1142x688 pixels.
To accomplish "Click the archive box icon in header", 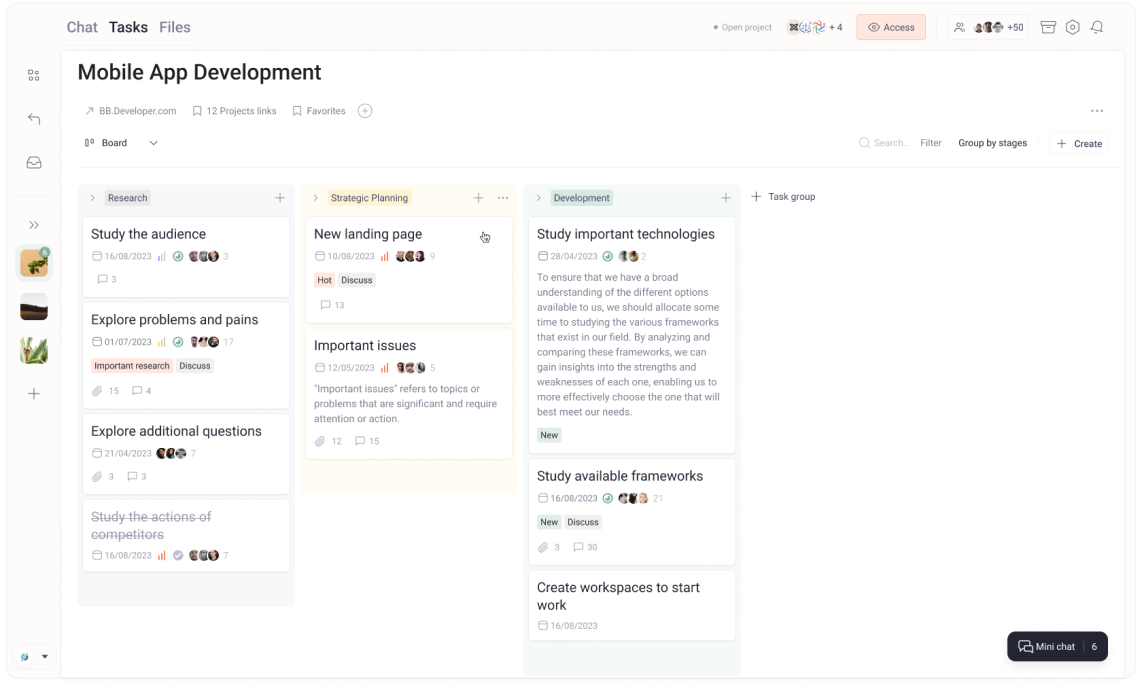I will pos(1048,27).
